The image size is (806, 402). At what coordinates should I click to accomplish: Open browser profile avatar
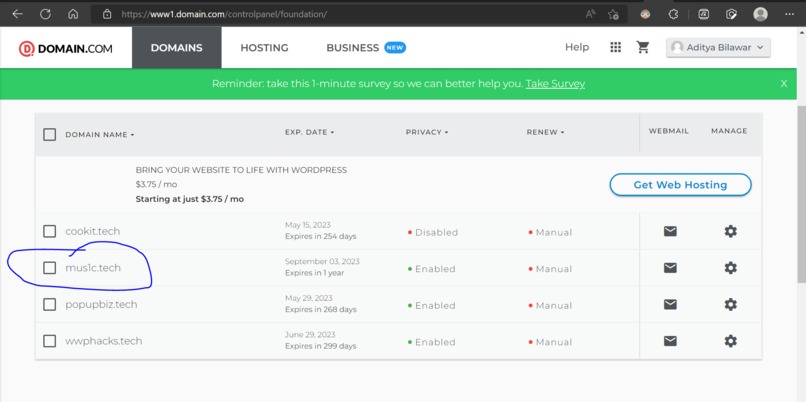pyautogui.click(x=760, y=14)
